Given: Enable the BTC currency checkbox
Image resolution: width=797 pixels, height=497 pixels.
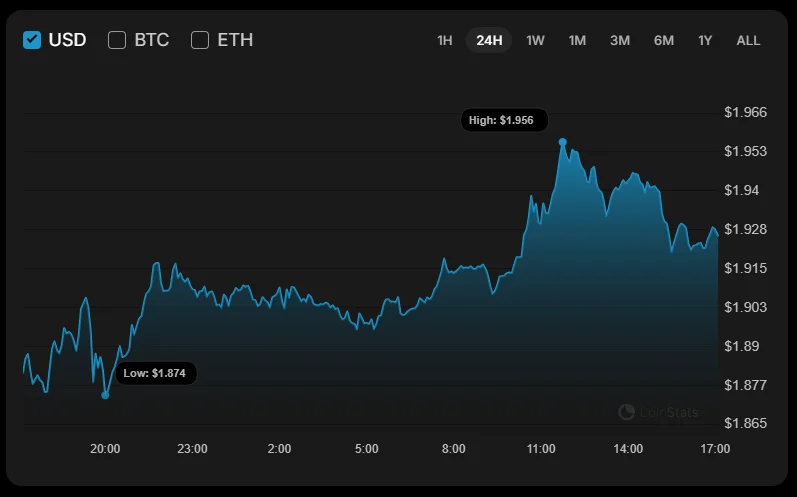Looking at the screenshot, I should [x=117, y=40].
